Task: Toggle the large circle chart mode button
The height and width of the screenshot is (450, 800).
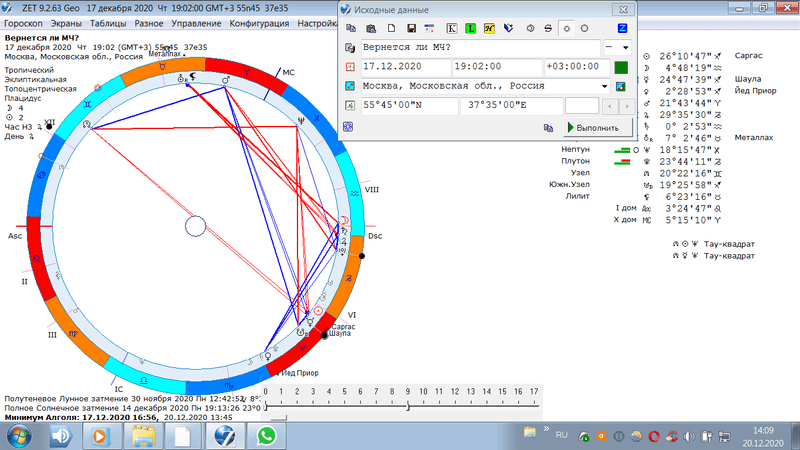Action: pyautogui.click(x=583, y=27)
